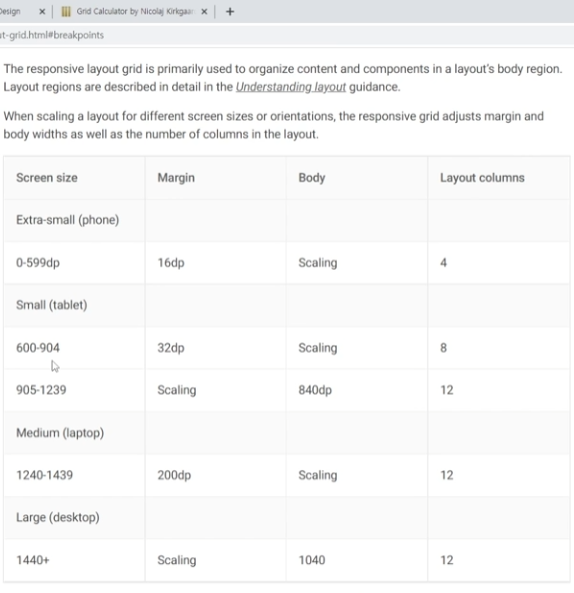Click the 840dp body value
The height and width of the screenshot is (593, 574).
point(315,390)
